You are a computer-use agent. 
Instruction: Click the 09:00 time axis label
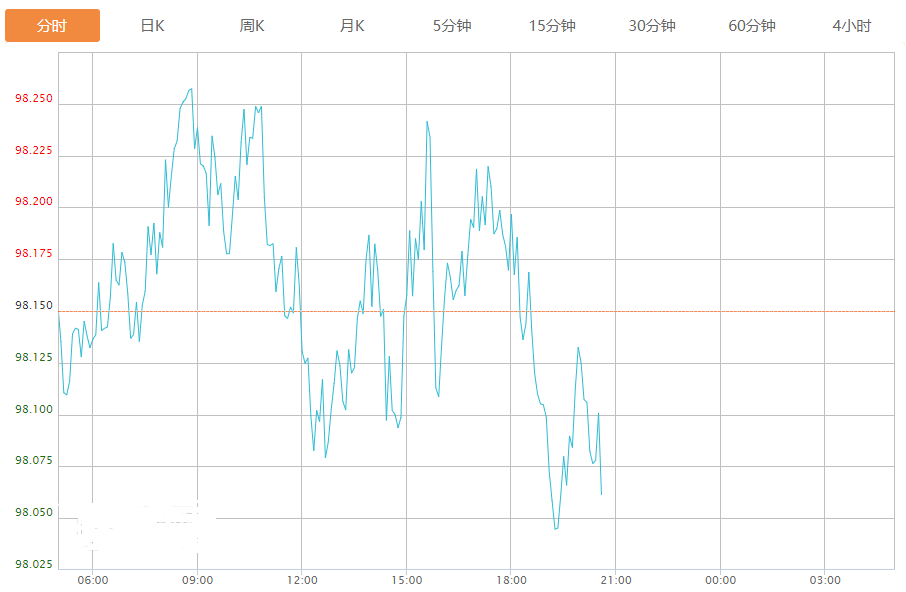click(198, 580)
